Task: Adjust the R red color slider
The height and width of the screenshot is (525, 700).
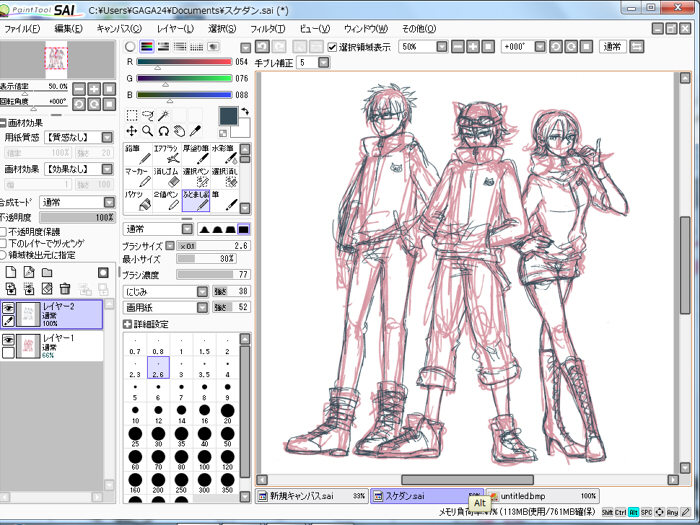Action: pyautogui.click(x=184, y=62)
